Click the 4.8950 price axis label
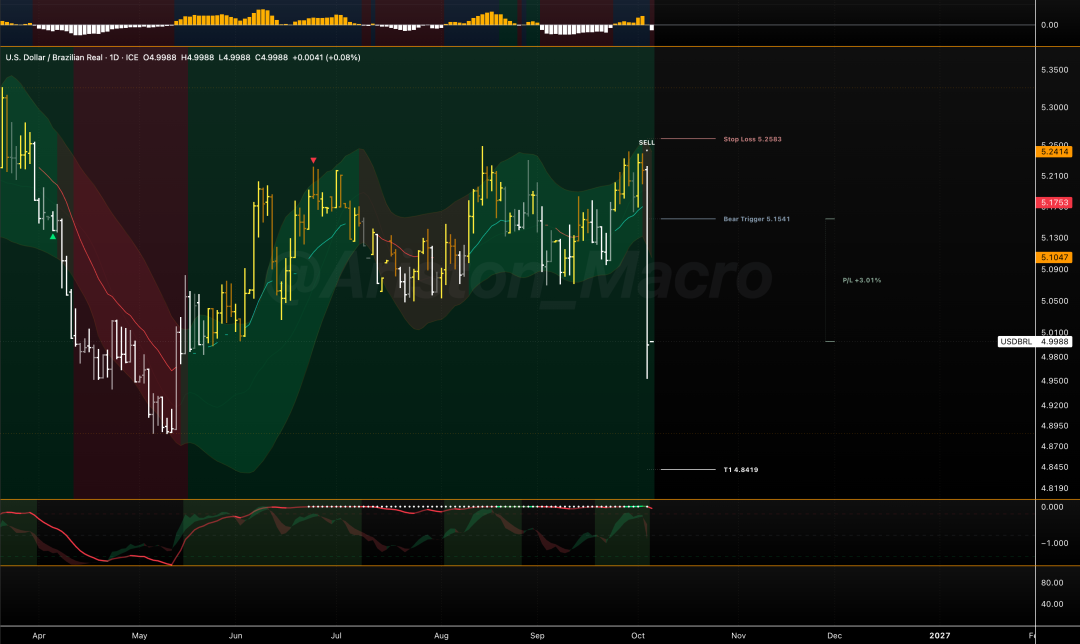This screenshot has height=644, width=1080. (1055, 426)
